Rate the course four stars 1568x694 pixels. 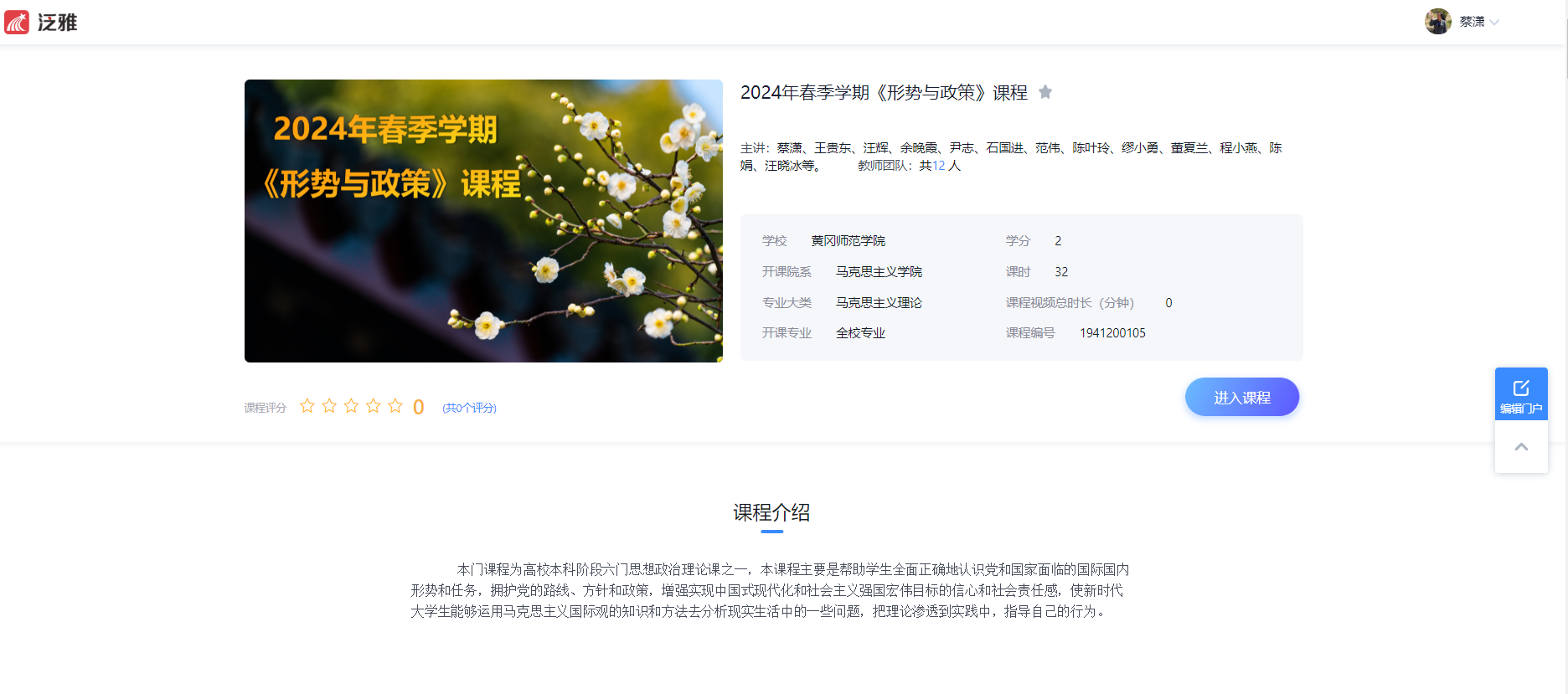tap(373, 406)
